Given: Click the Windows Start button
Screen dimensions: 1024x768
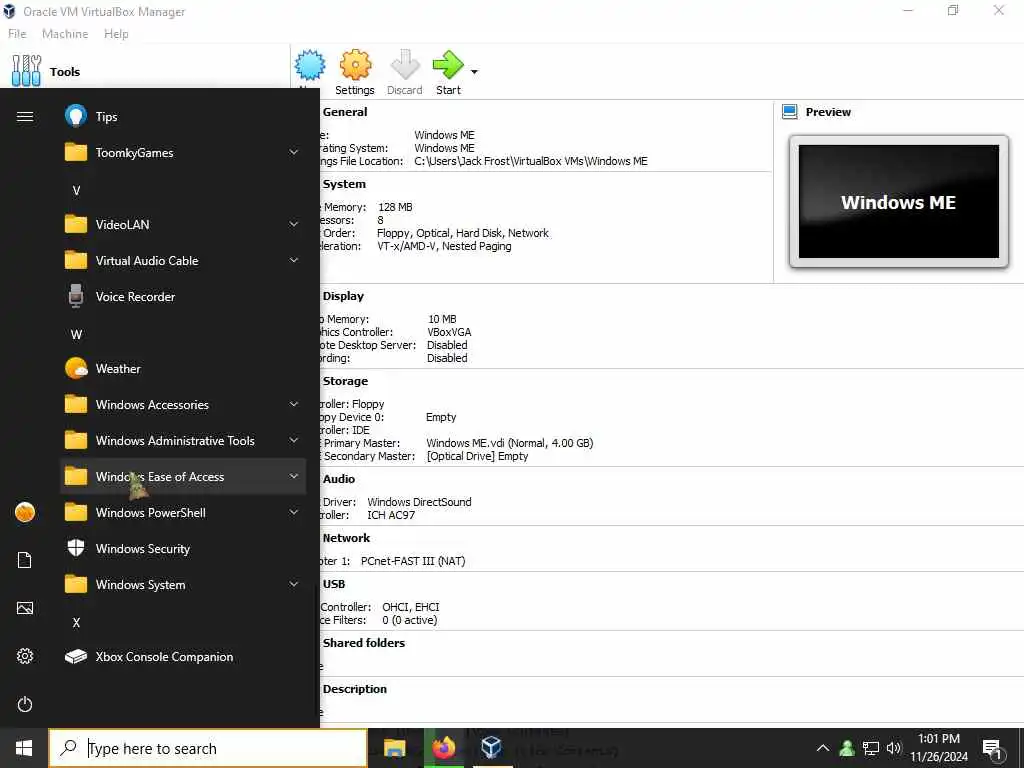Looking at the screenshot, I should 24,748.
